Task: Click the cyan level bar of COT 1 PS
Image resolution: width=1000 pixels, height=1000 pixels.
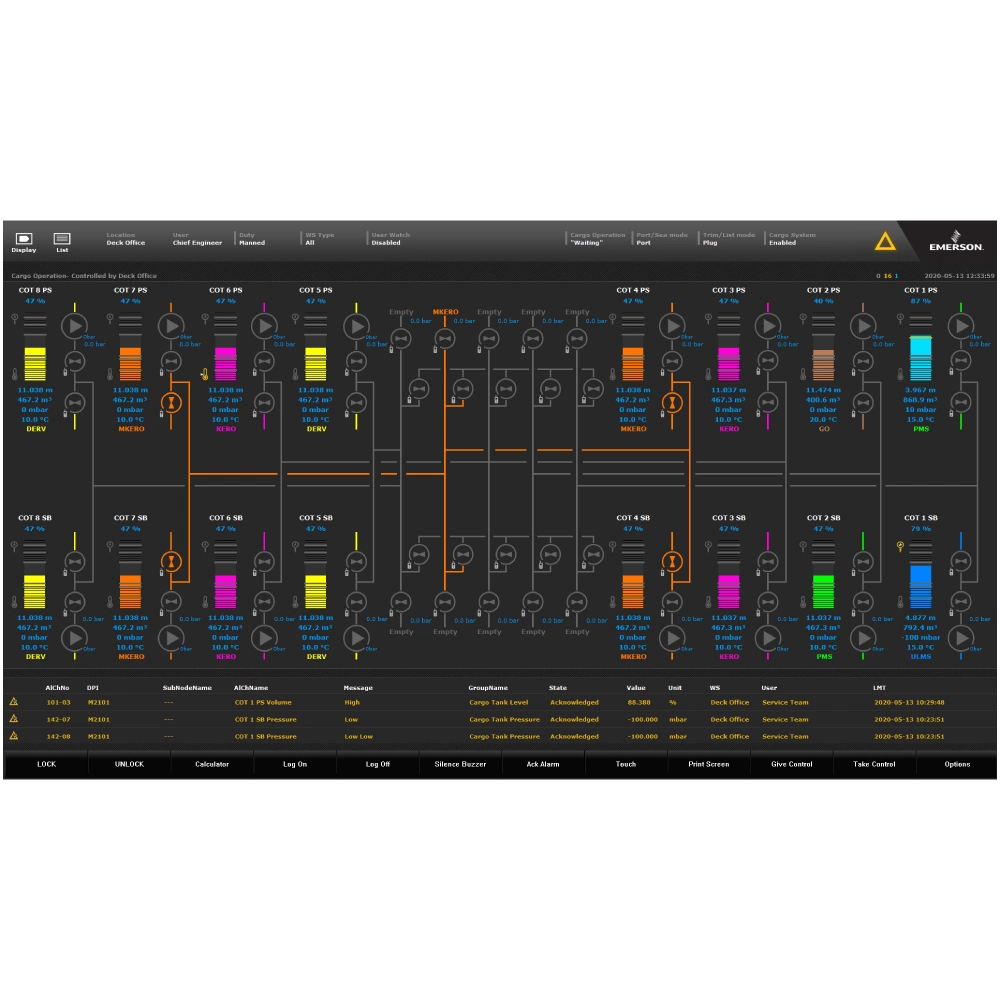Action: [x=921, y=355]
